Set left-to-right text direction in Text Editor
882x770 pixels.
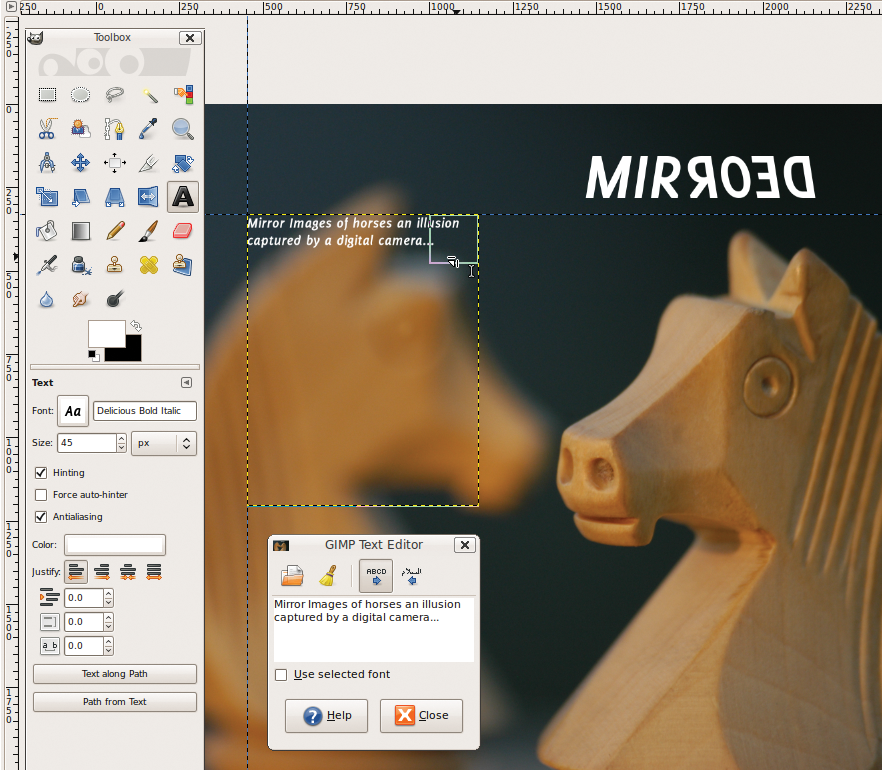pyautogui.click(x=376, y=576)
